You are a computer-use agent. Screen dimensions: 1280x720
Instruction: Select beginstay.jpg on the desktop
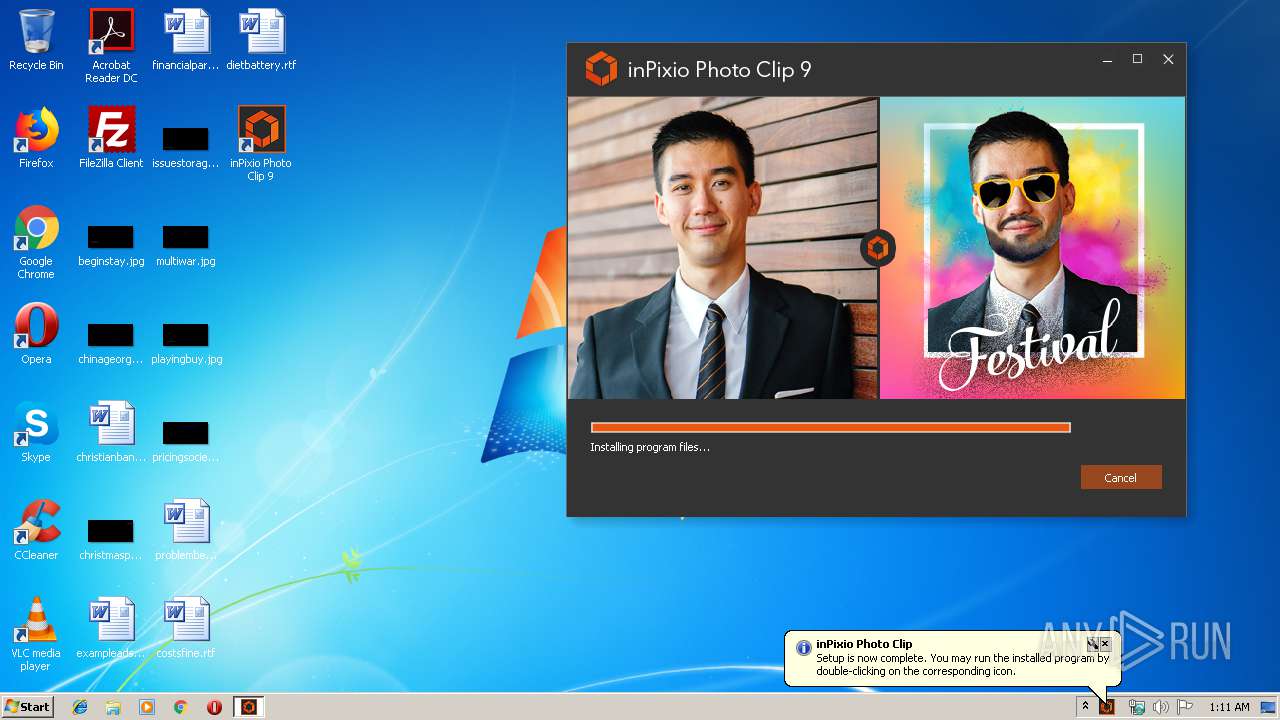coord(111,244)
